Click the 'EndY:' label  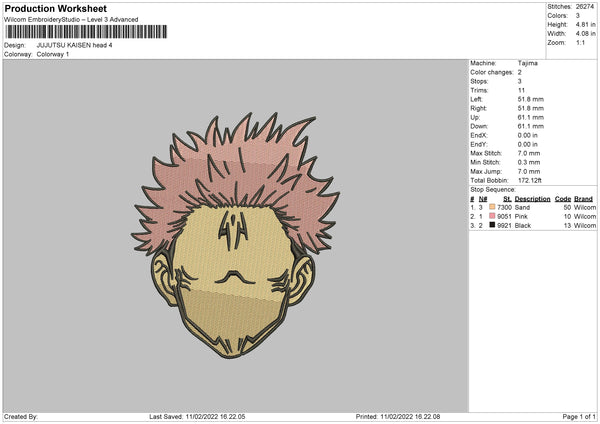pos(479,144)
